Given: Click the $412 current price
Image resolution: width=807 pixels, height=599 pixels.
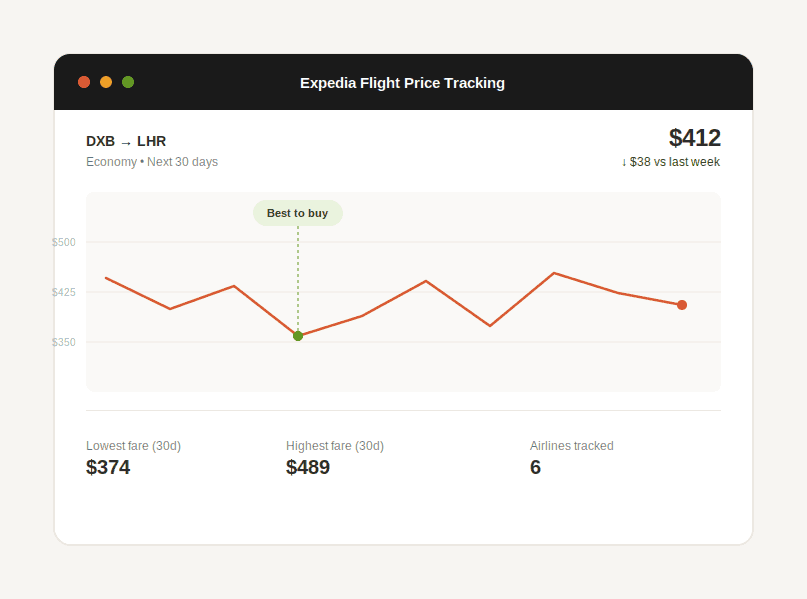Looking at the screenshot, I should (694, 138).
